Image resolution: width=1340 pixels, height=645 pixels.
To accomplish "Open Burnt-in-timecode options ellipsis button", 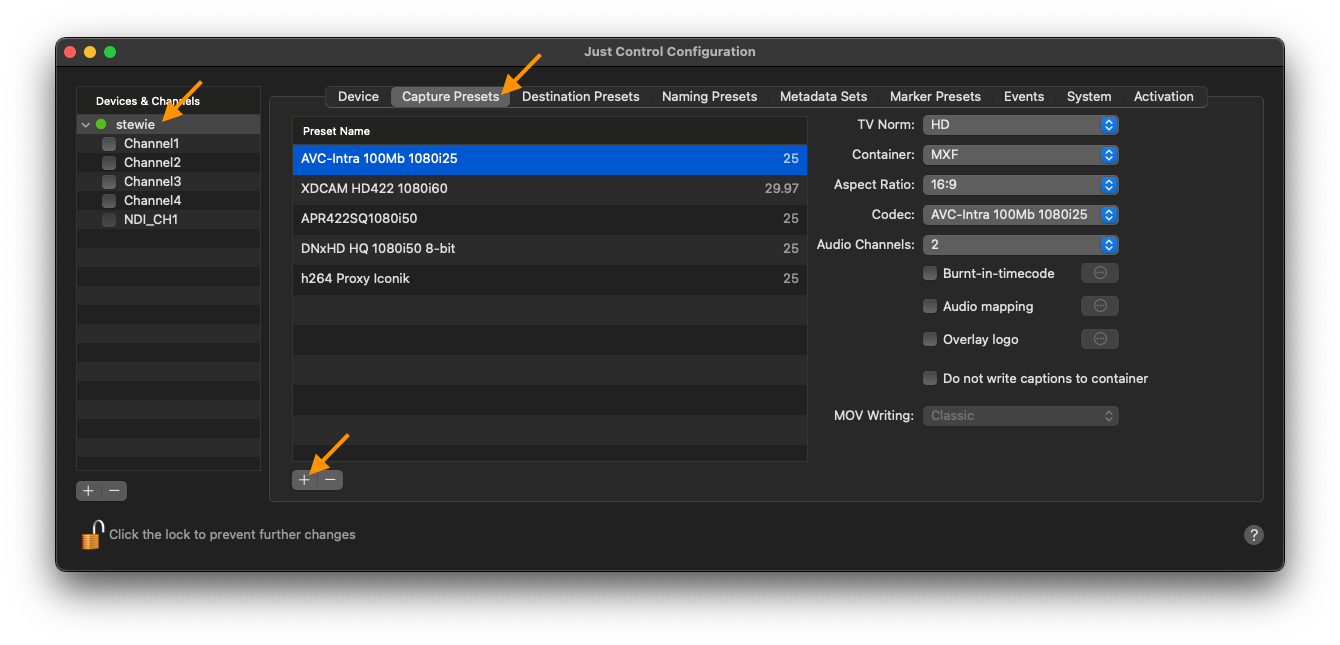I will (1100, 273).
